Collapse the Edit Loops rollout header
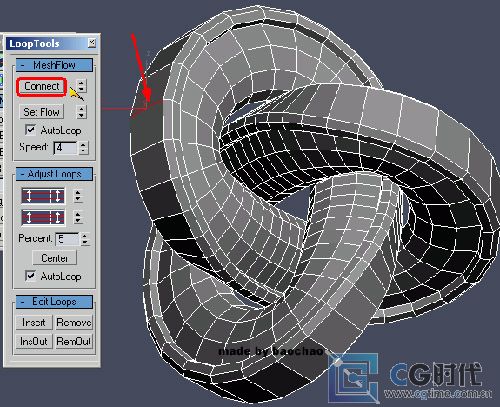The image size is (500, 407). 54,302
